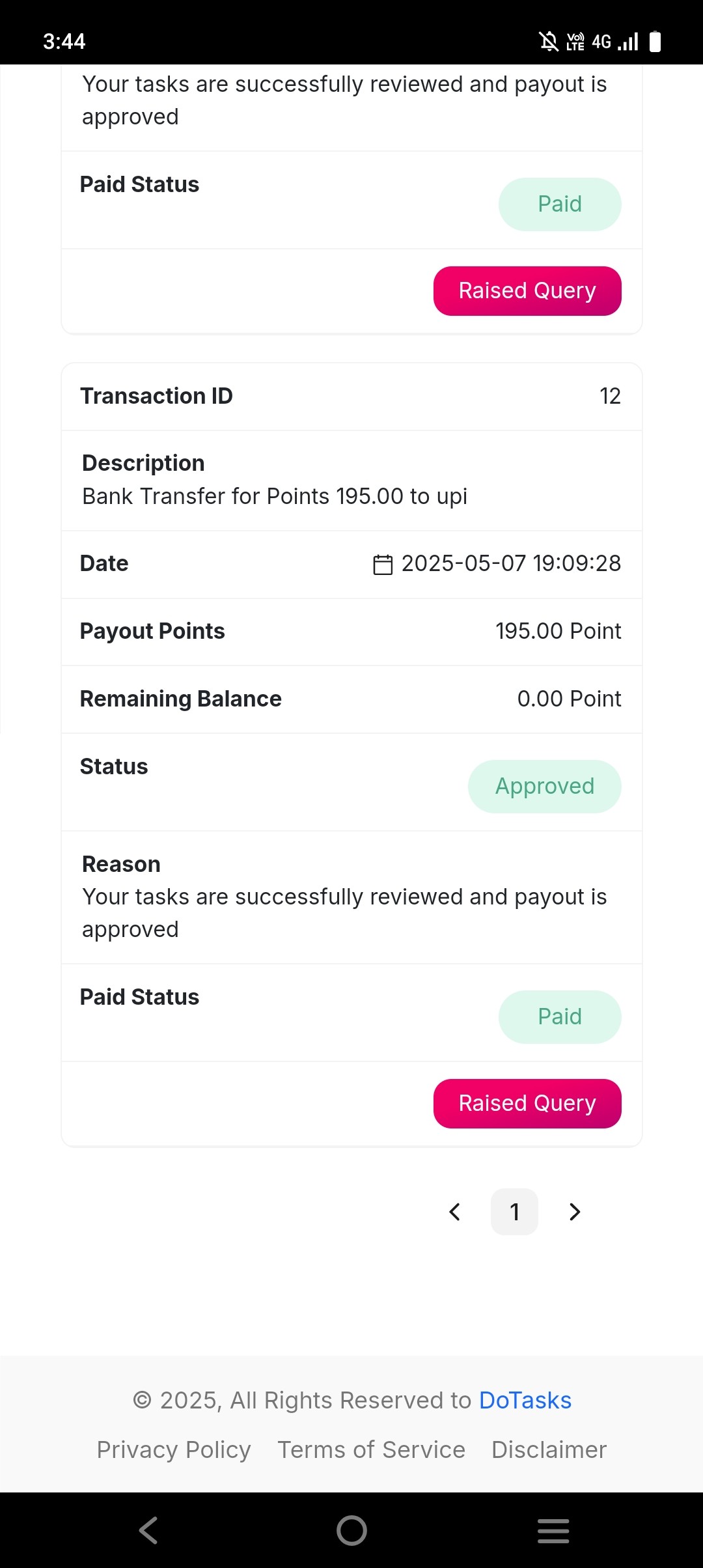Click Raised Query for transaction 12
703x1568 pixels.
pyautogui.click(x=527, y=1104)
